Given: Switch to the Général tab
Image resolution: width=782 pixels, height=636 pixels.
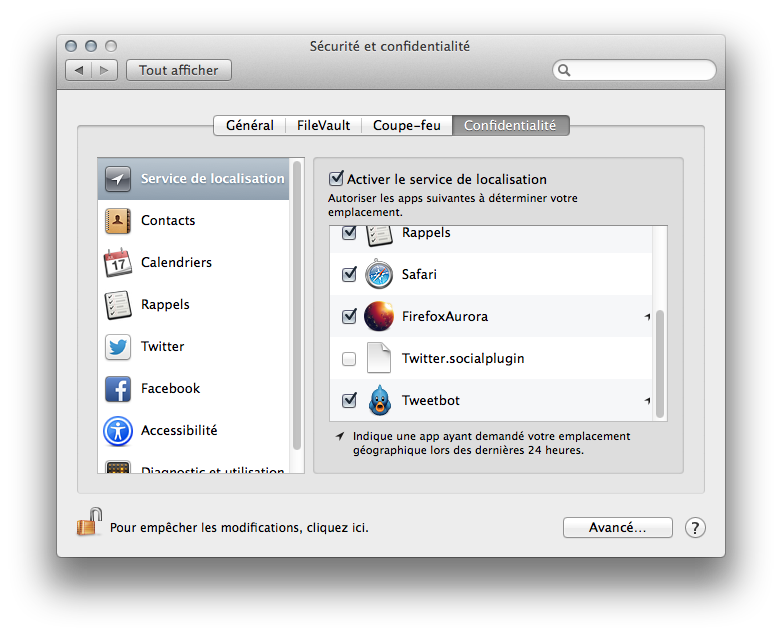Looking at the screenshot, I should [x=249, y=125].
